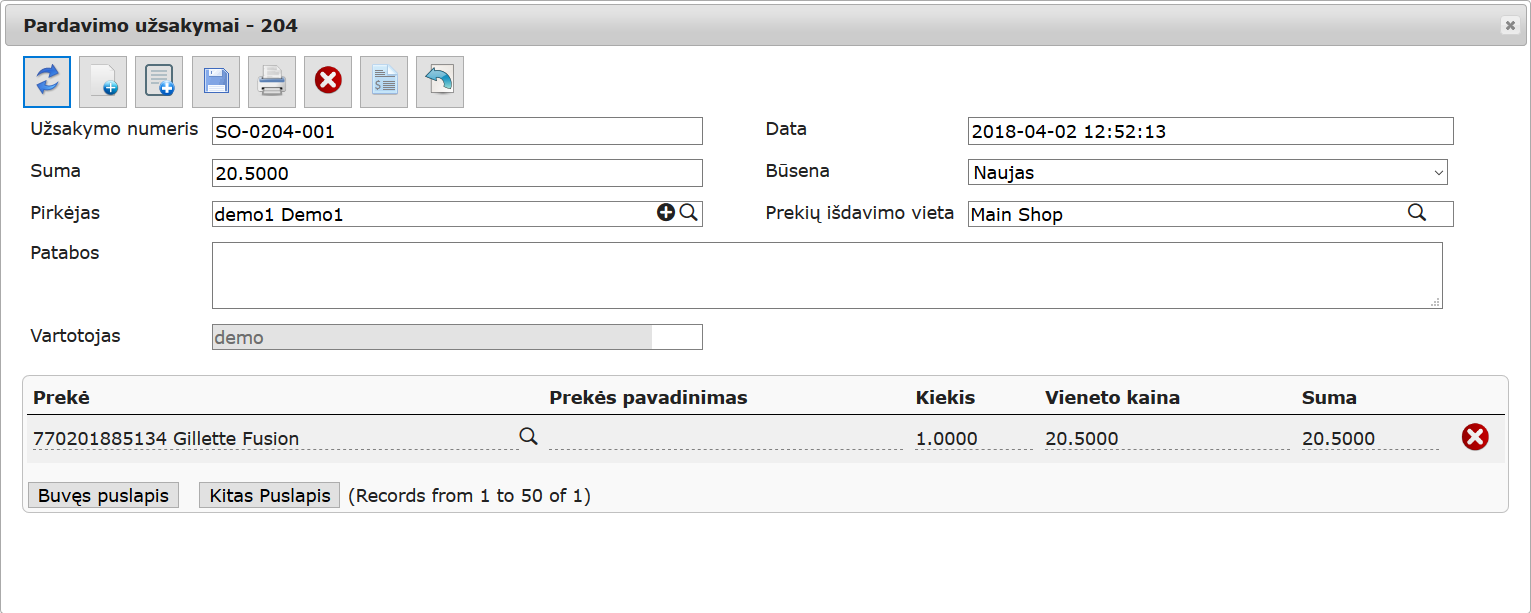Print the sales order
This screenshot has height=613, width=1531.
coord(272,82)
